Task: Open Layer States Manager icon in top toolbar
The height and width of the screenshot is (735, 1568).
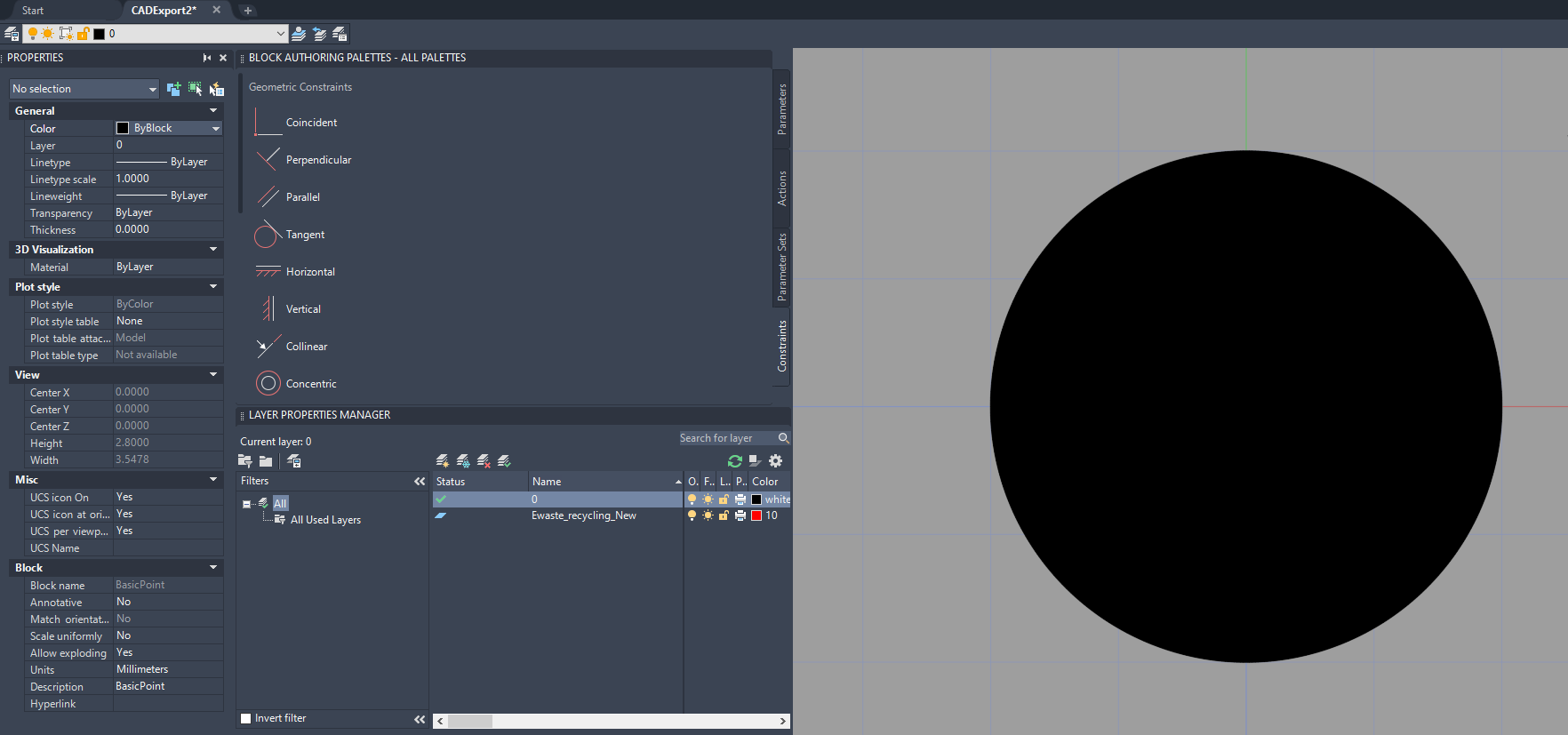Action: (340, 34)
